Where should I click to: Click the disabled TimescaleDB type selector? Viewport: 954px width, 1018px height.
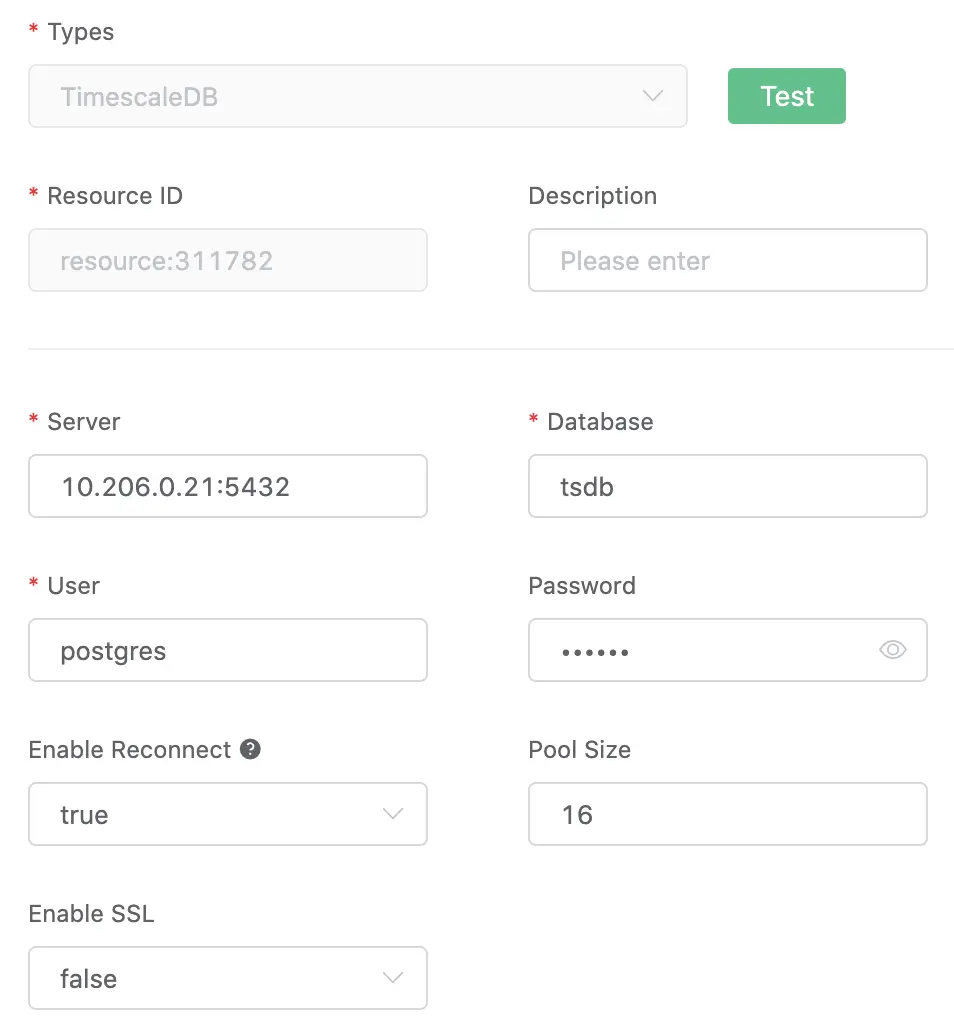(x=358, y=96)
